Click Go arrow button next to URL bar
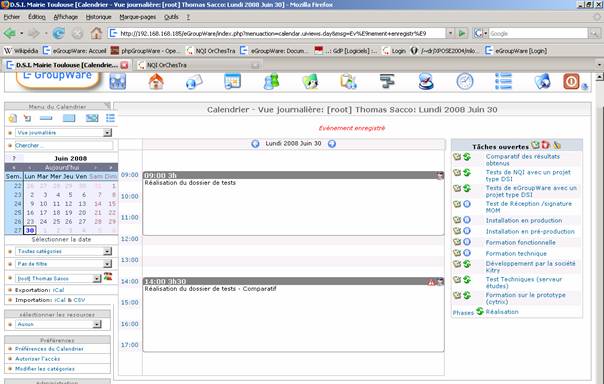 (x=462, y=34)
